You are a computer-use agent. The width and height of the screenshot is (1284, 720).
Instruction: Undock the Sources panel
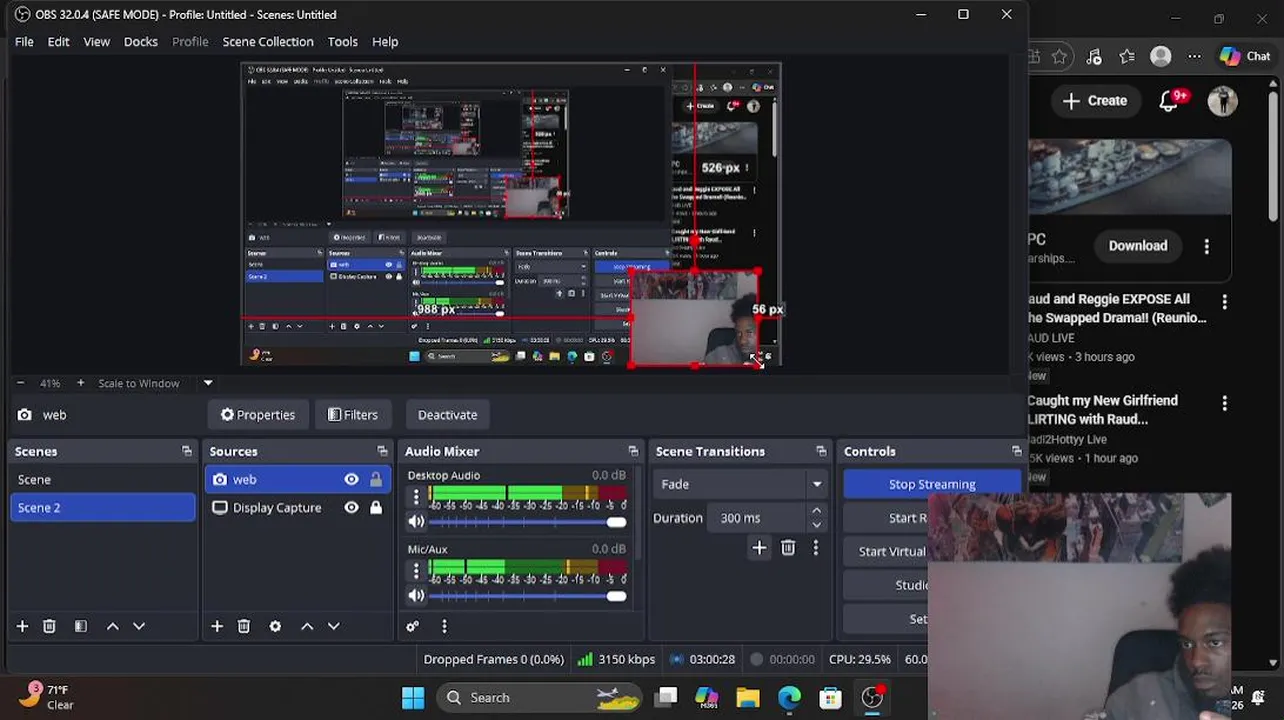click(382, 451)
